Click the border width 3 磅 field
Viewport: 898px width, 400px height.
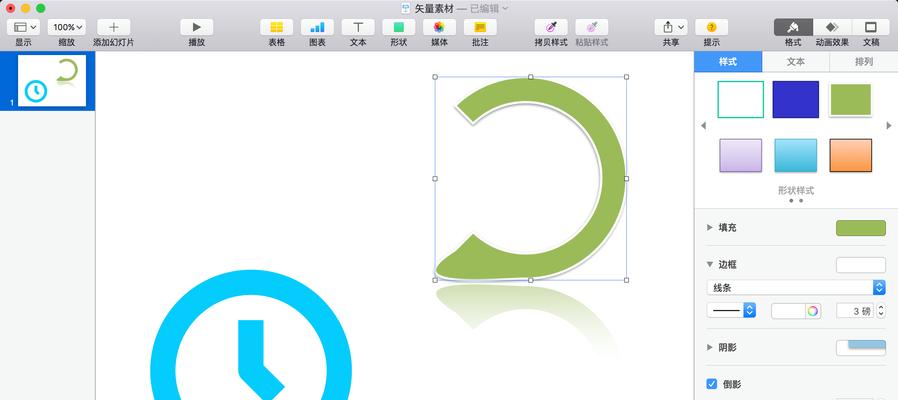(x=854, y=311)
